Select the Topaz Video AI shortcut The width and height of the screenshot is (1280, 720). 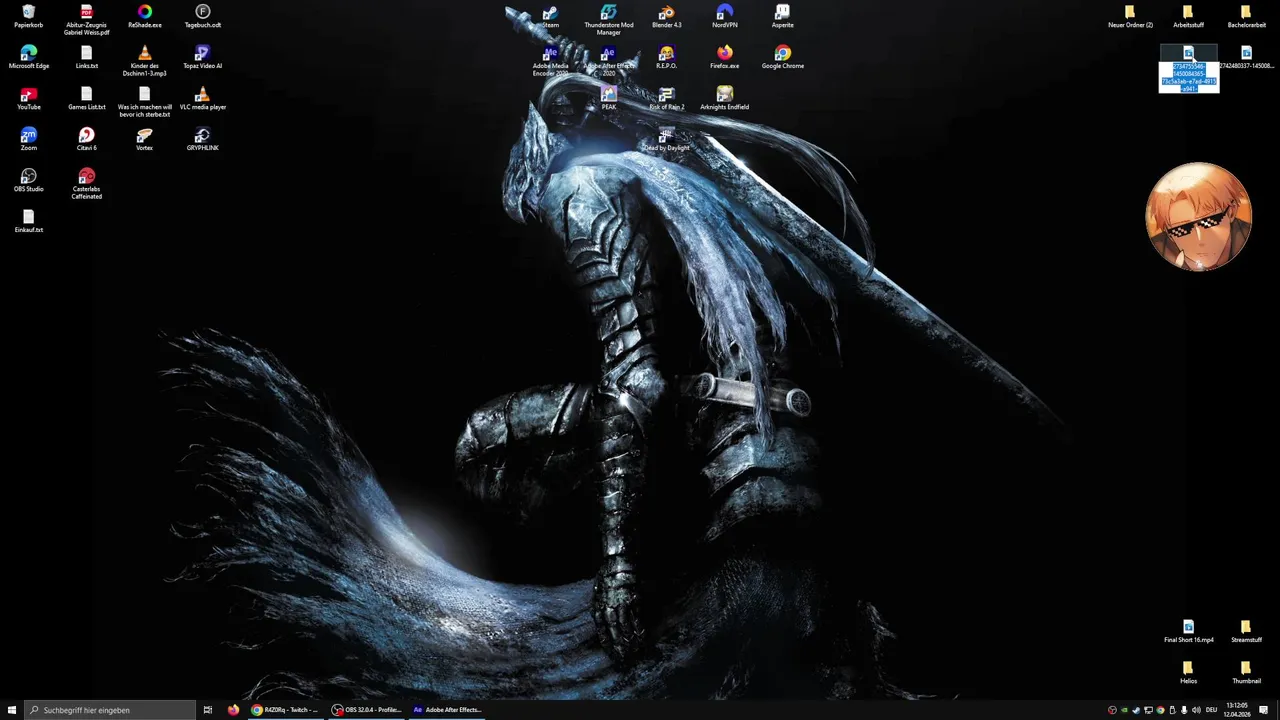[x=202, y=57]
